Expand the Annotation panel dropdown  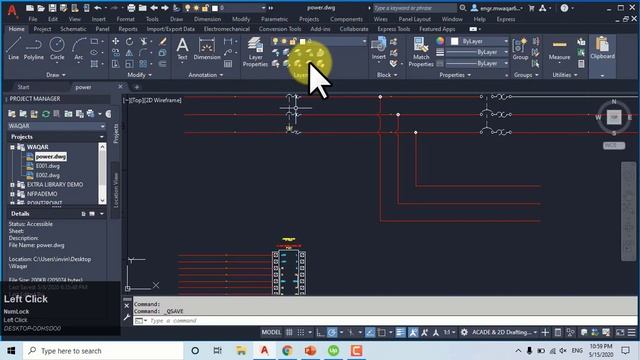coord(206,75)
